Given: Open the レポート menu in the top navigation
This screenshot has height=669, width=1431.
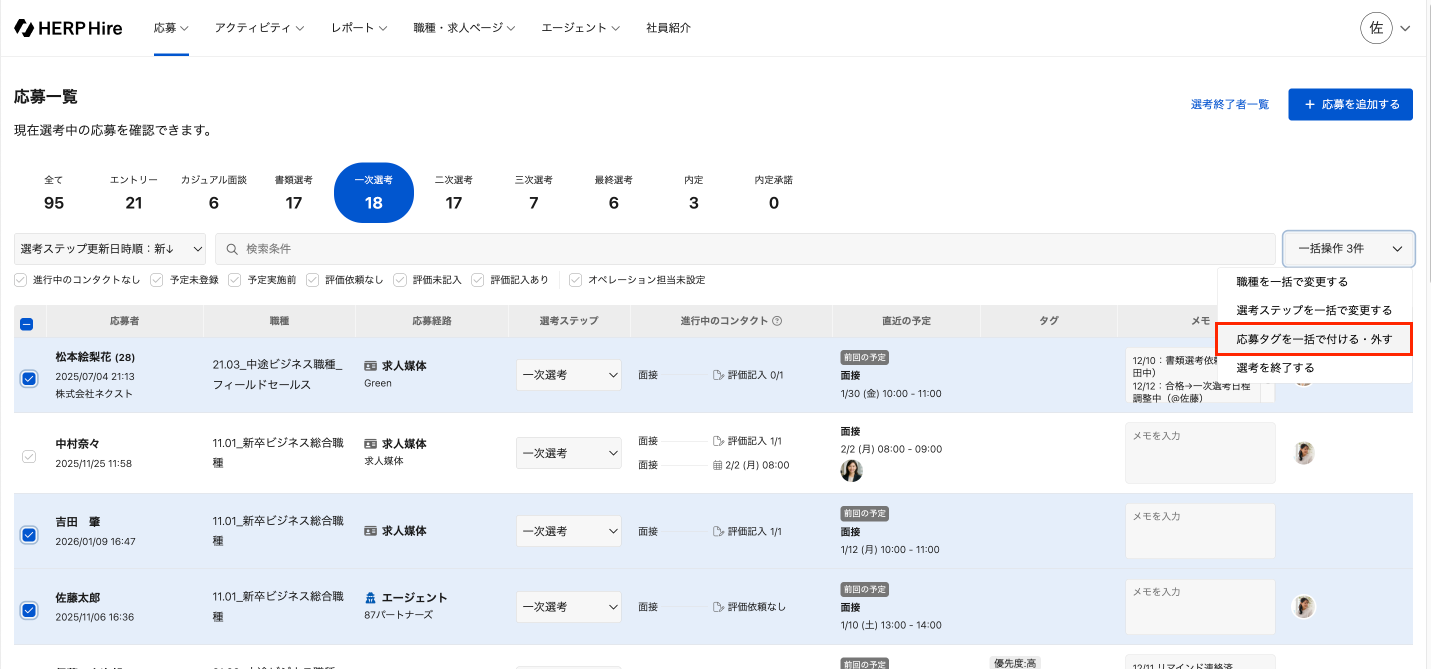Looking at the screenshot, I should pos(358,28).
